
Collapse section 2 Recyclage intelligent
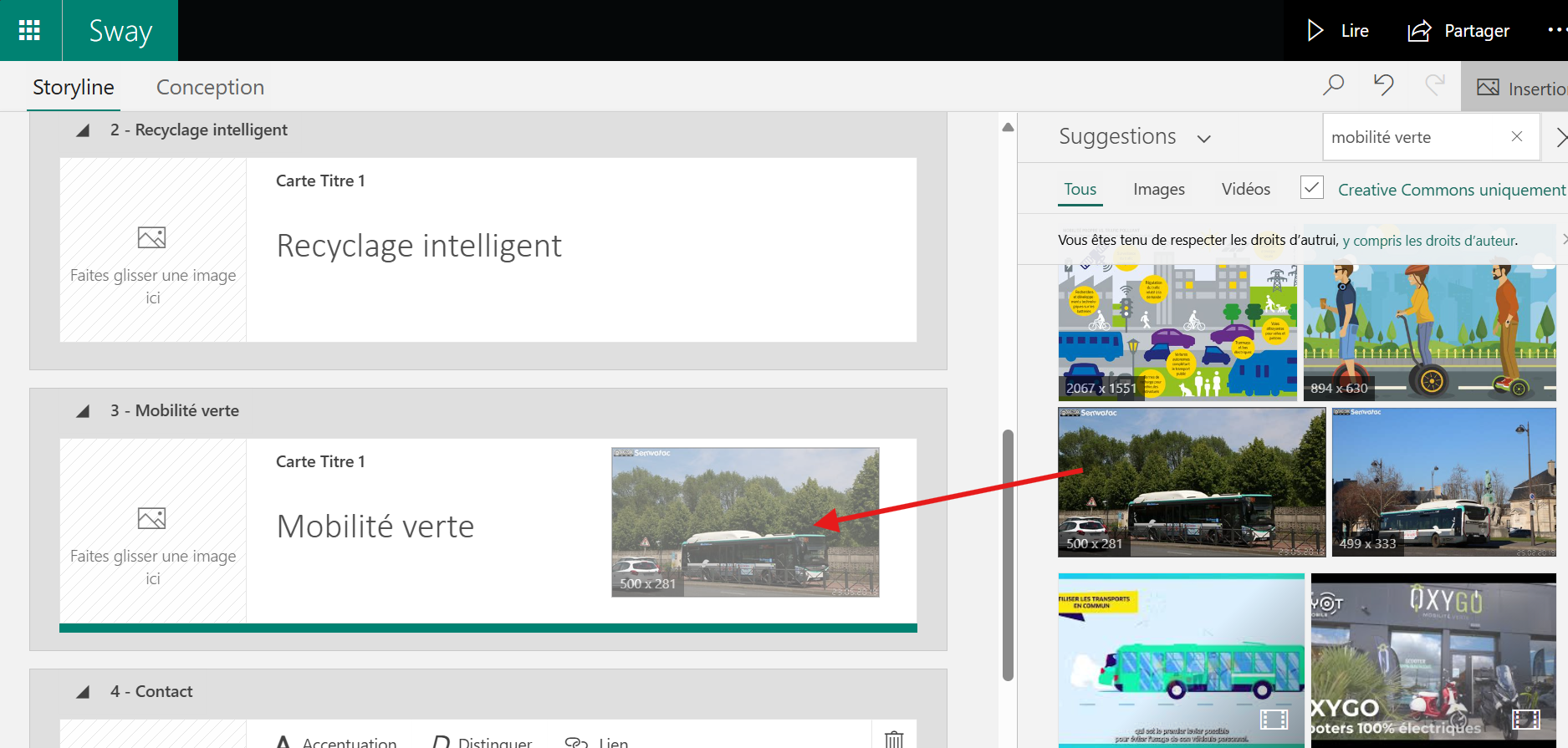[83, 130]
